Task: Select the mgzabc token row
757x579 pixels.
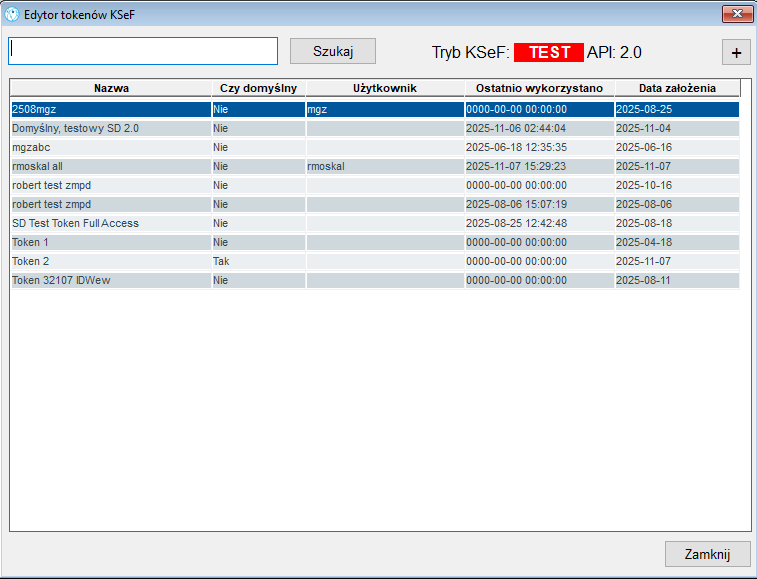Action: pyautogui.click(x=375, y=147)
